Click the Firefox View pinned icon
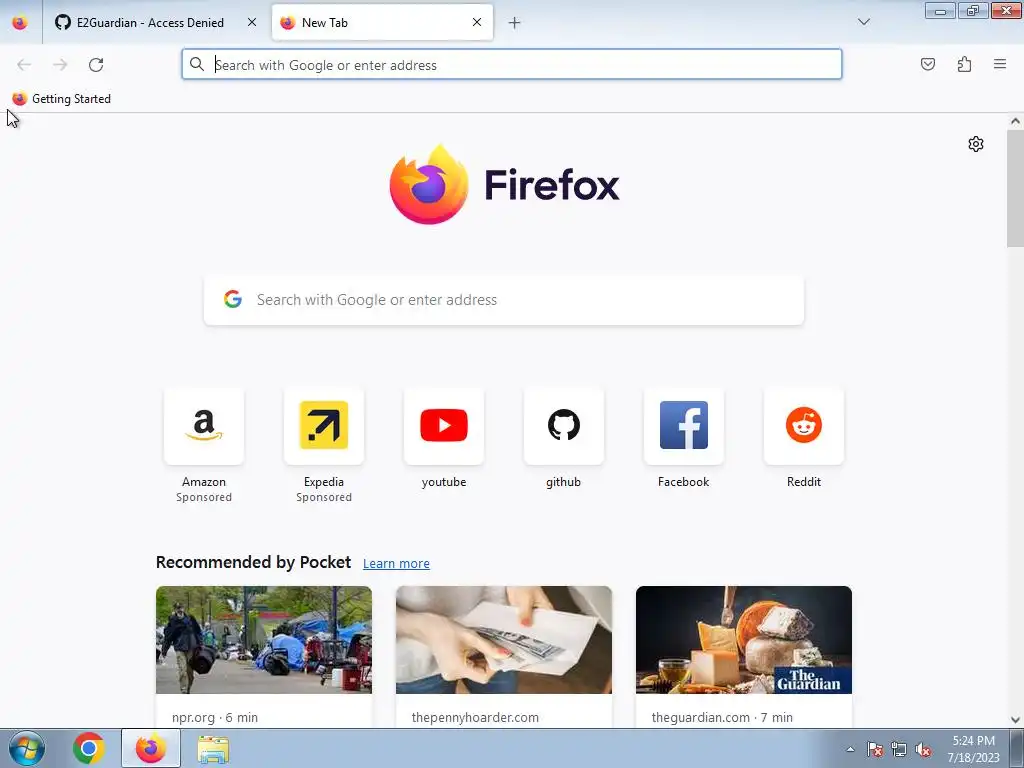The height and width of the screenshot is (768, 1024). (x=20, y=23)
